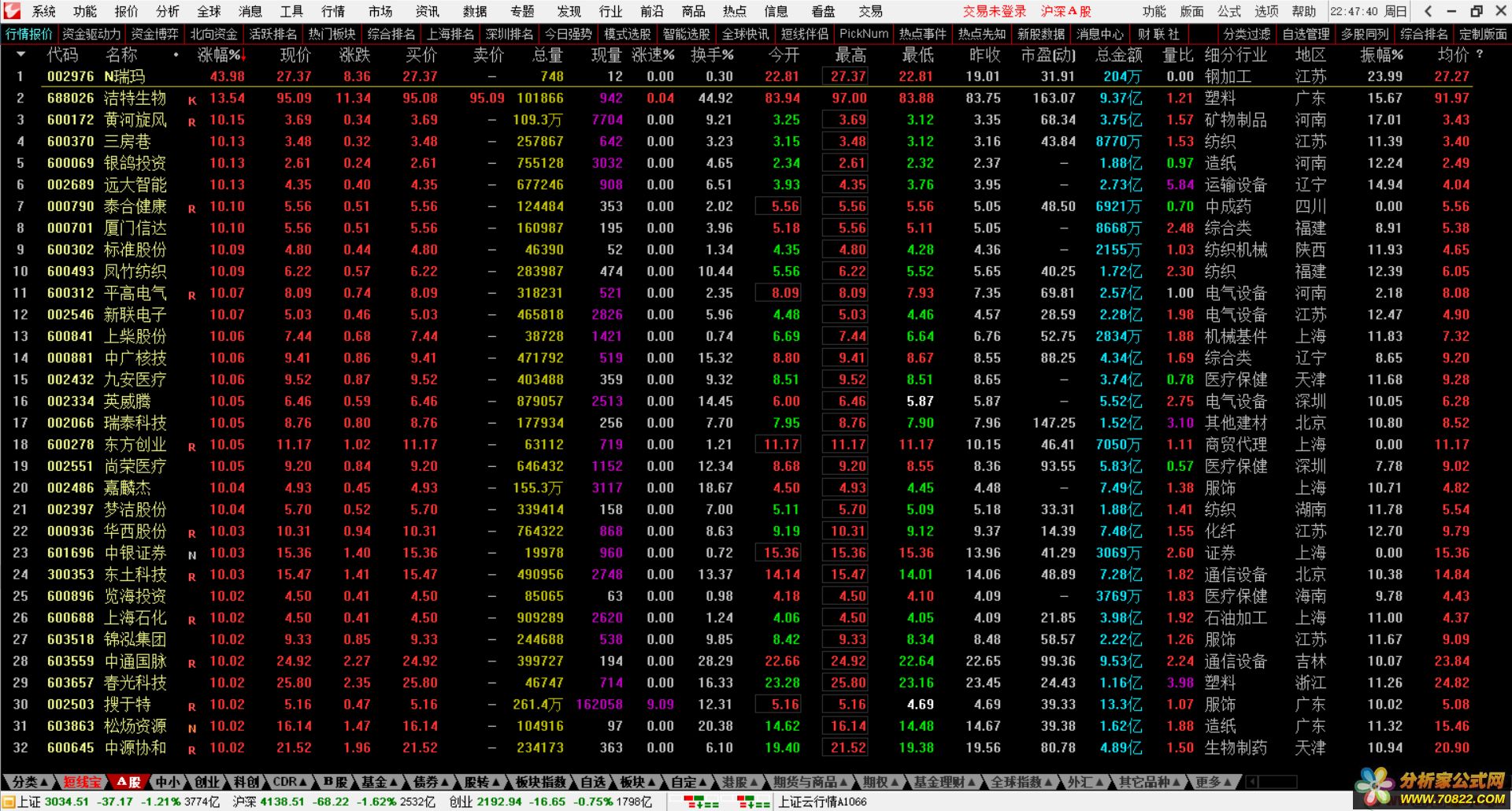Click the dot marker after 名称 header
1512x811 pixels.
click(176, 55)
